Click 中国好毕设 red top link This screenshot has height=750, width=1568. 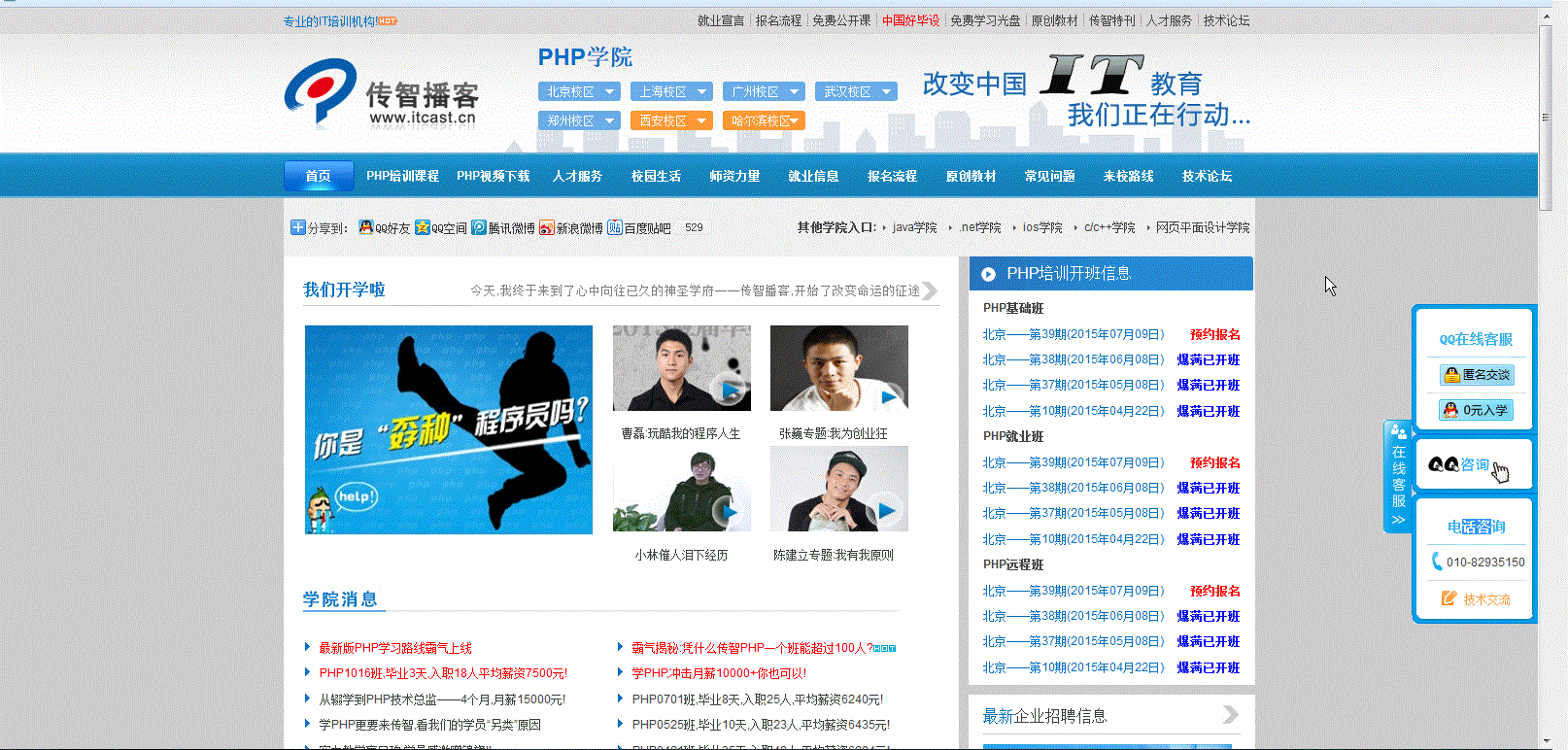coord(910,20)
